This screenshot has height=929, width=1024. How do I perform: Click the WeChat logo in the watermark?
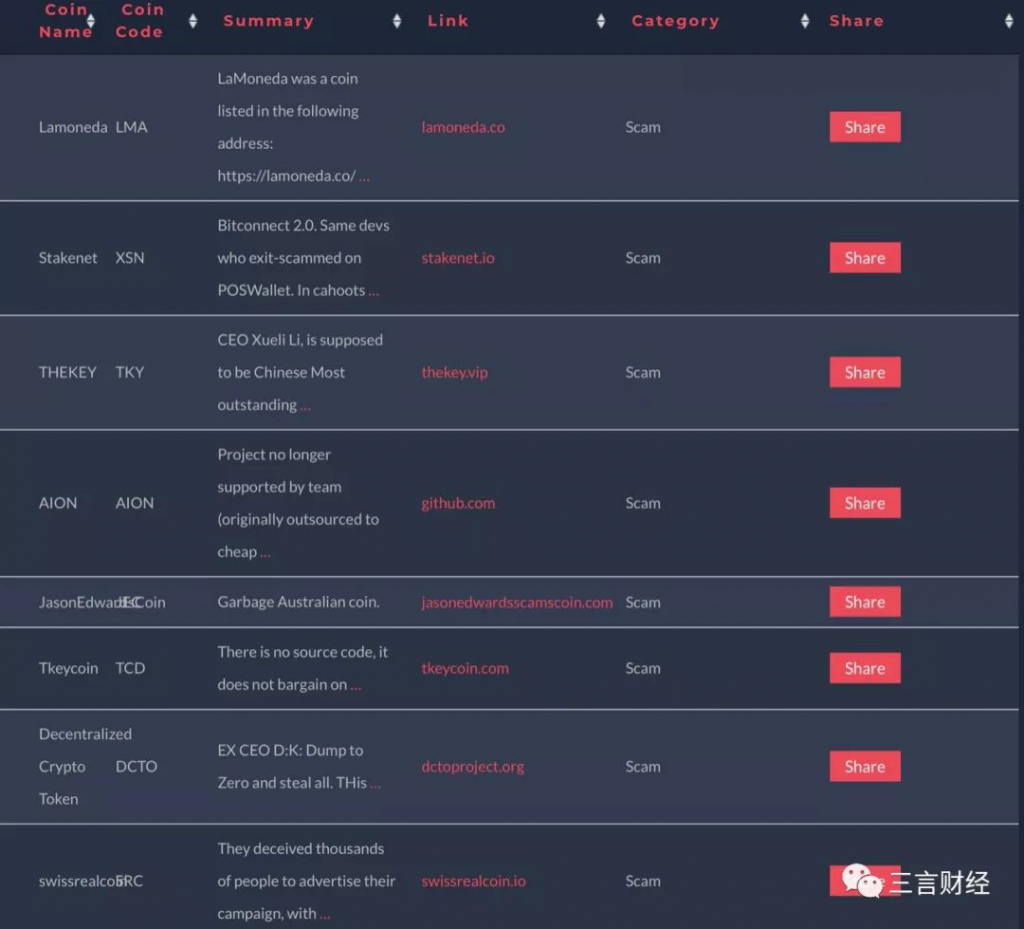[862, 881]
